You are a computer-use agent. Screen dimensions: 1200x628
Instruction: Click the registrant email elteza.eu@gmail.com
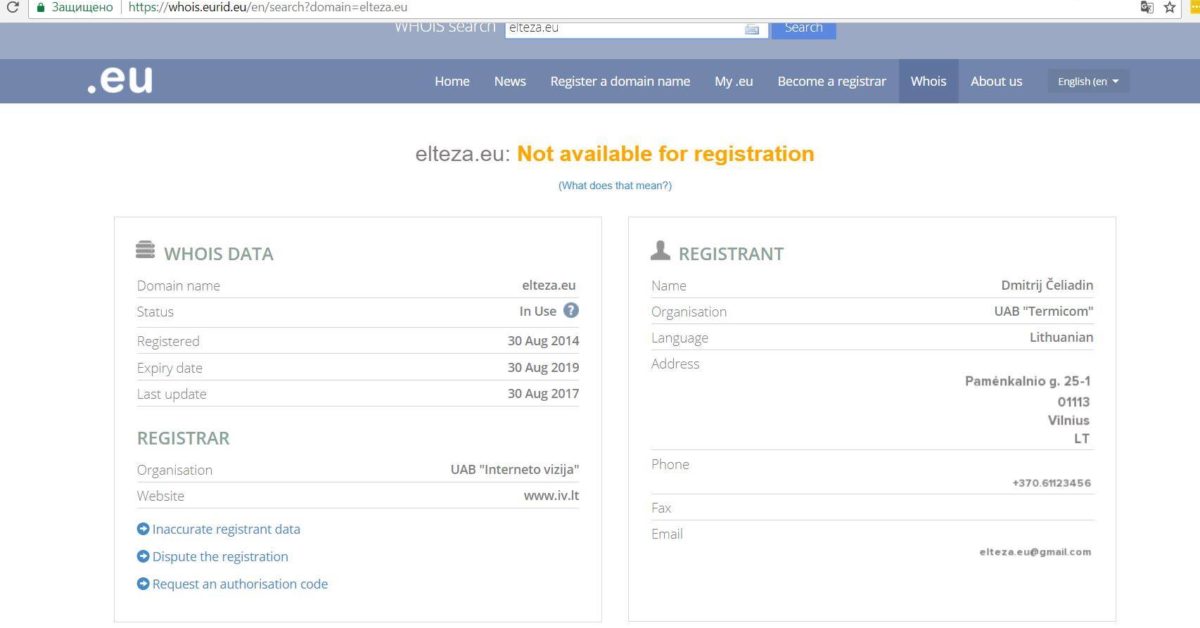click(x=1035, y=552)
